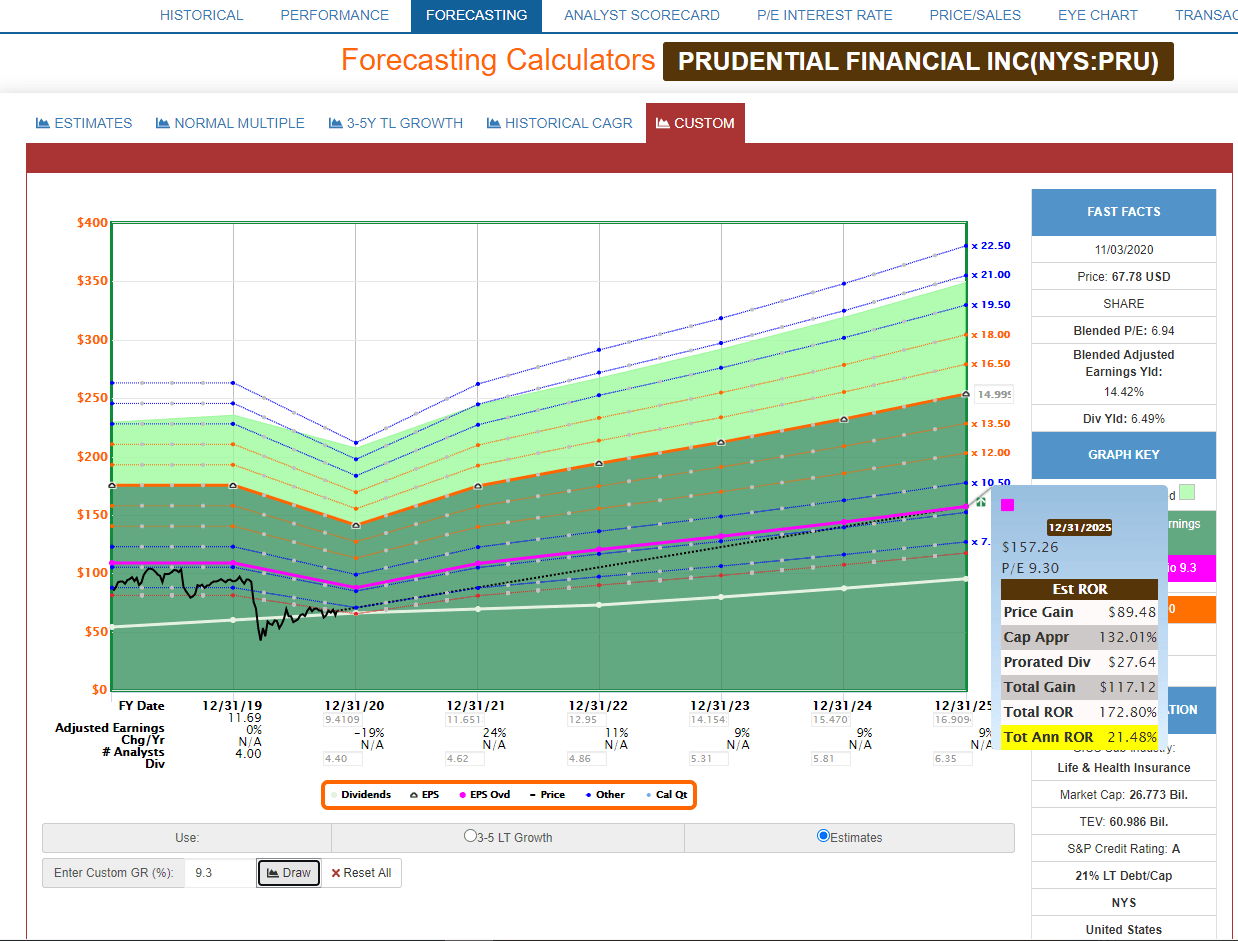Click the FAST FACTS panel header
This screenshot has height=941, width=1238.
[1124, 212]
